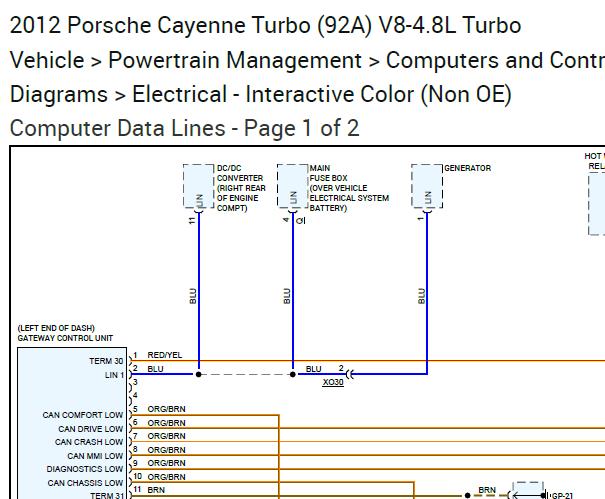Select the DC/DC converter component box
The image size is (605, 499).
point(199,186)
